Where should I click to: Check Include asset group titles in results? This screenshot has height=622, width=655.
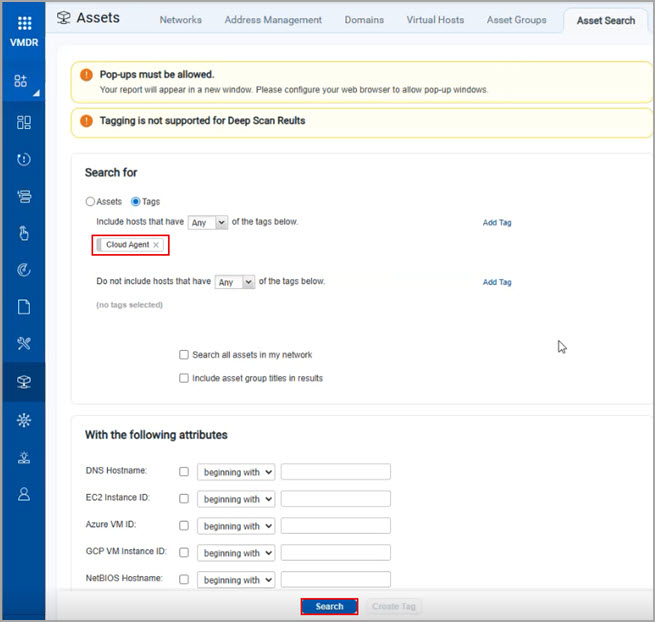click(183, 378)
